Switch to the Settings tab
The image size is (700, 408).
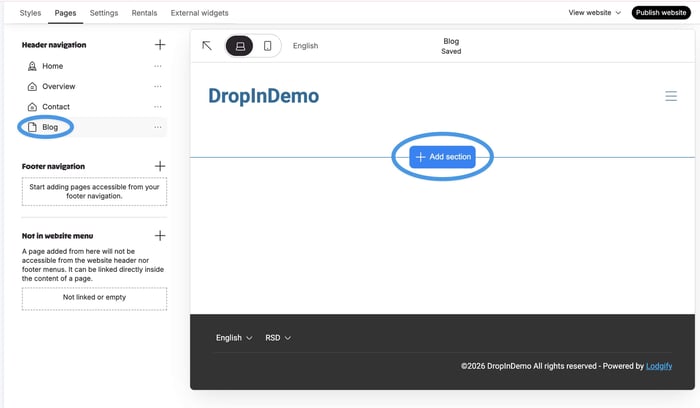pos(104,13)
